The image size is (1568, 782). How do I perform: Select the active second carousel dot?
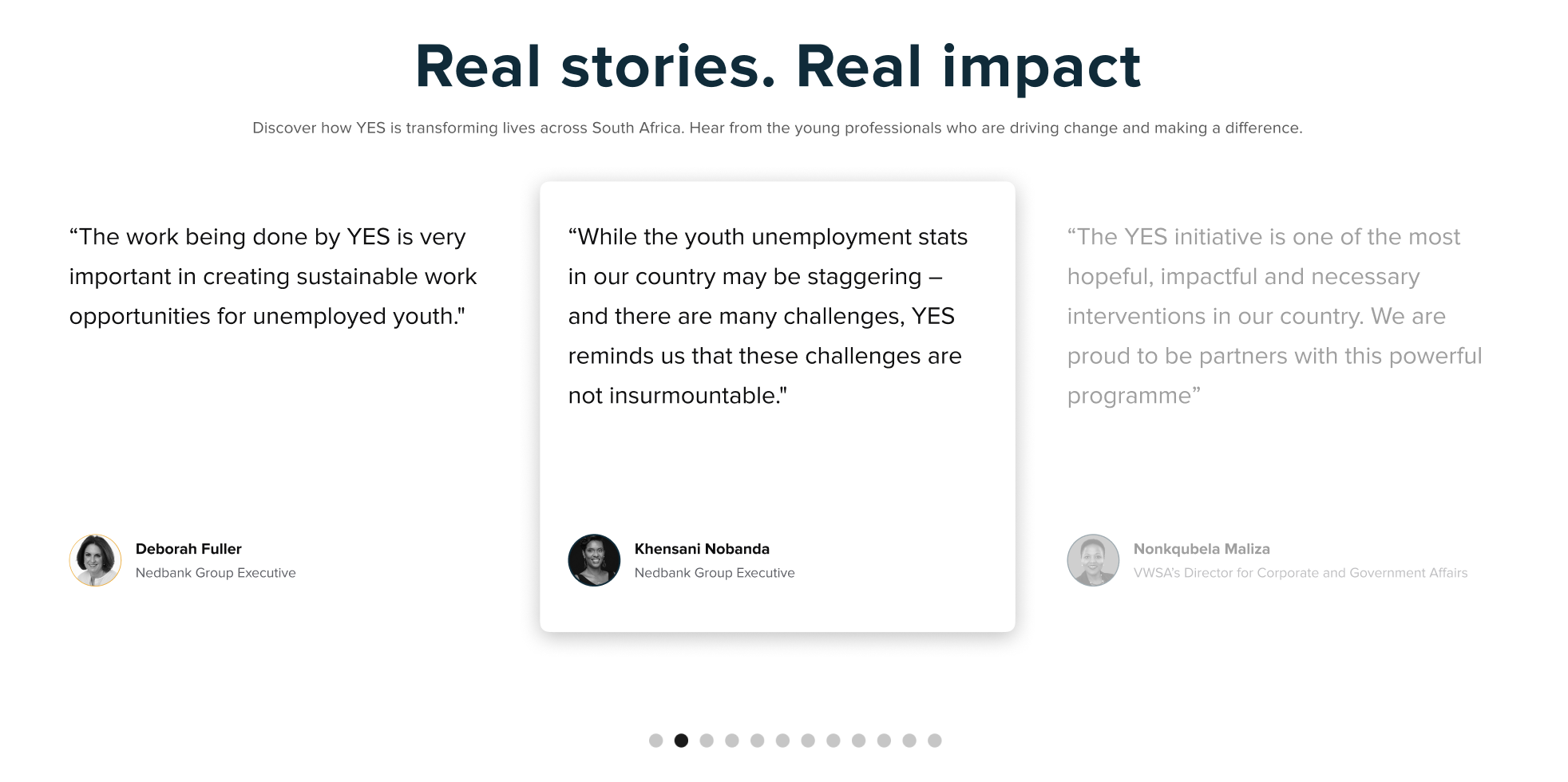[x=681, y=741]
